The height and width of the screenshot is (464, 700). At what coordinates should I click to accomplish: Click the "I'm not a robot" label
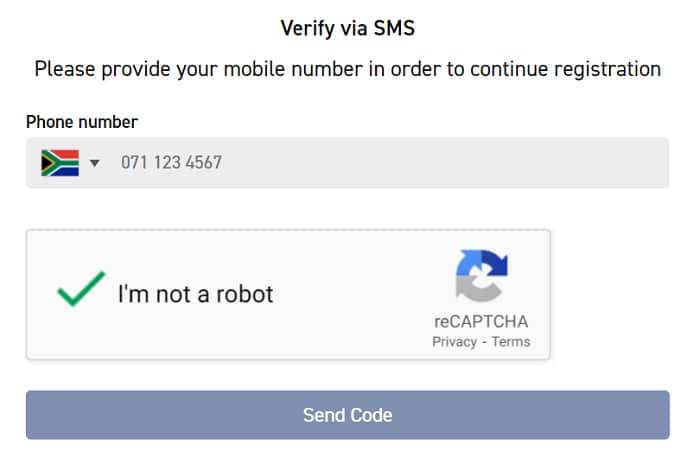196,294
